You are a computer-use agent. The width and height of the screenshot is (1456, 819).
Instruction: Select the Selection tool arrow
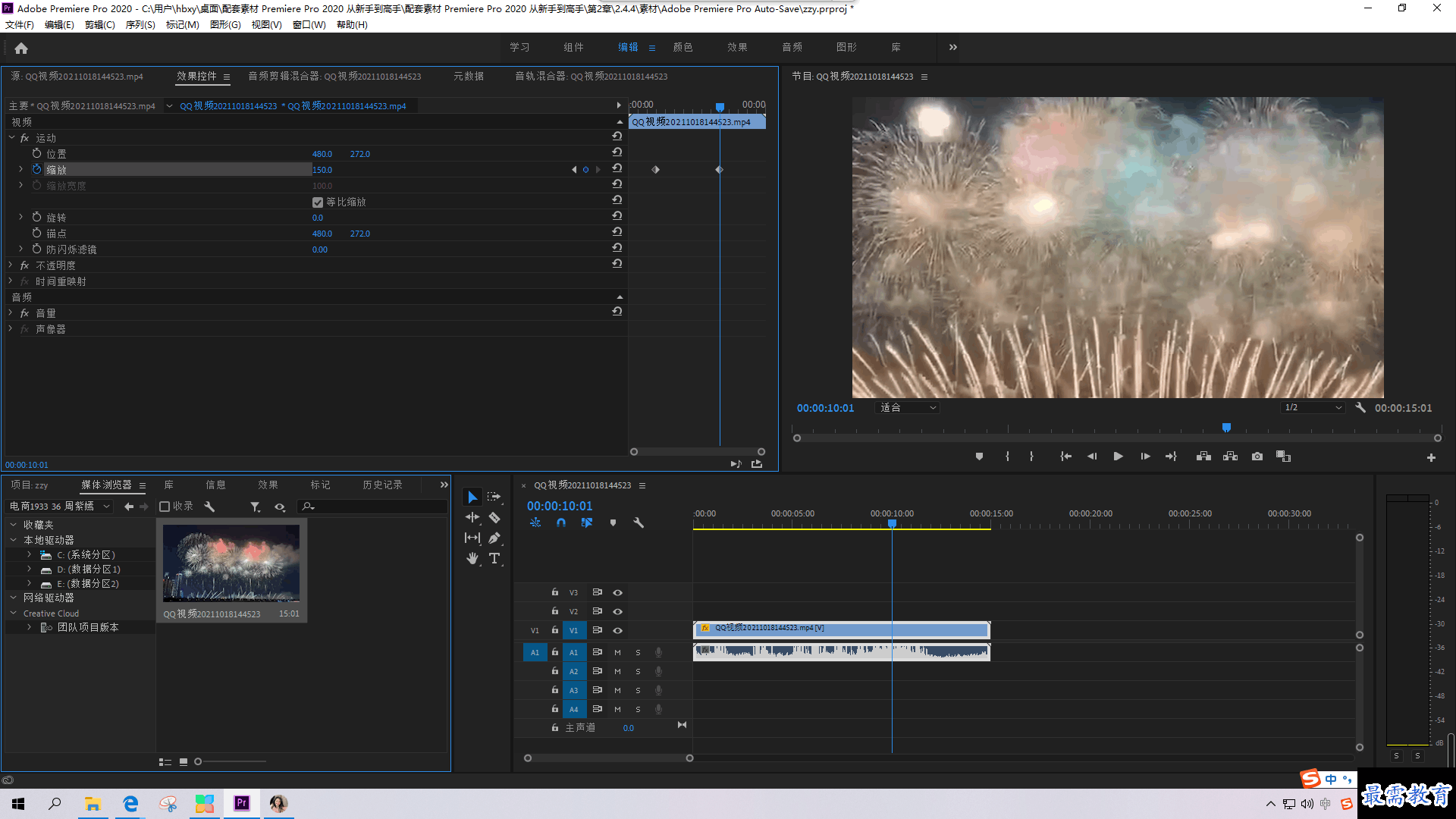click(472, 497)
